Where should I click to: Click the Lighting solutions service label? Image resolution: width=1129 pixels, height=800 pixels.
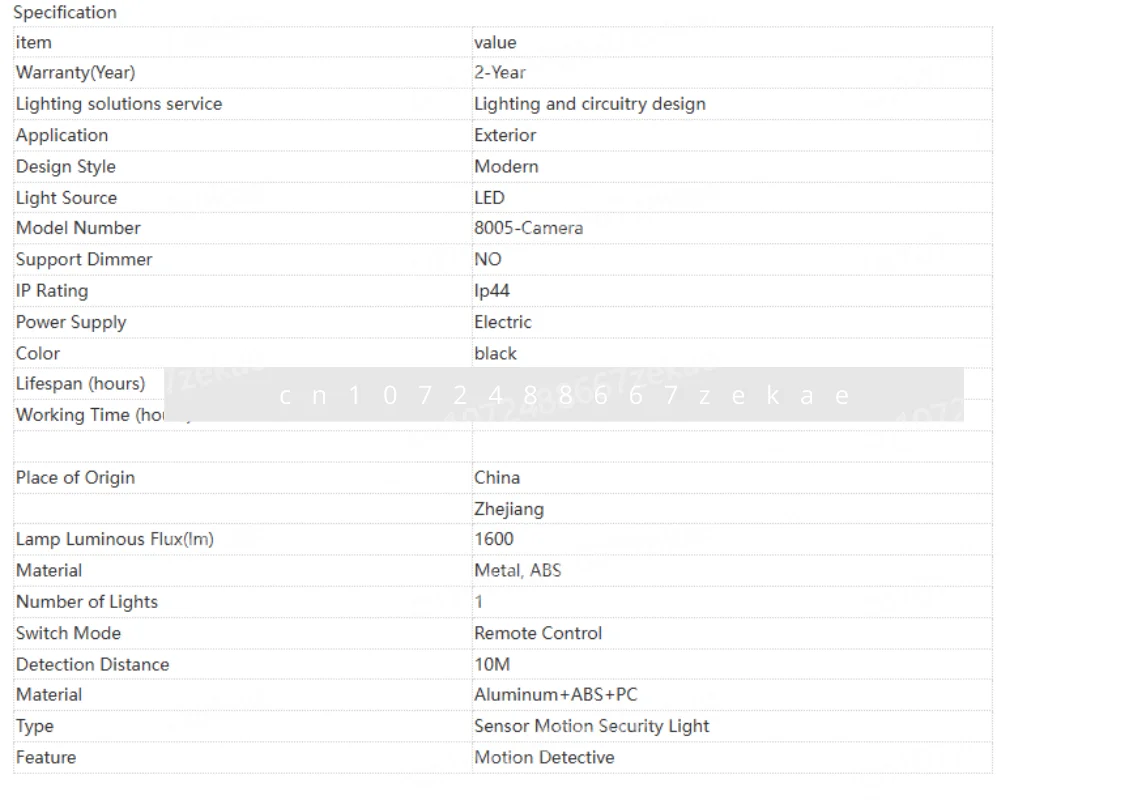[119, 104]
